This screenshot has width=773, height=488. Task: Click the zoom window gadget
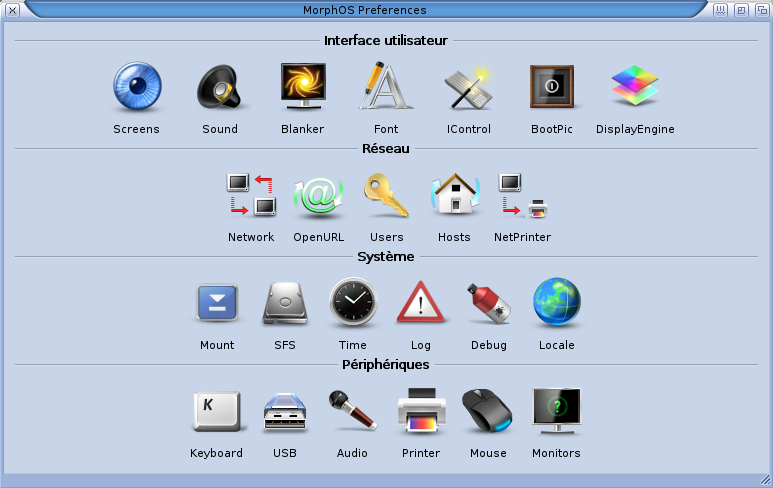(x=741, y=10)
